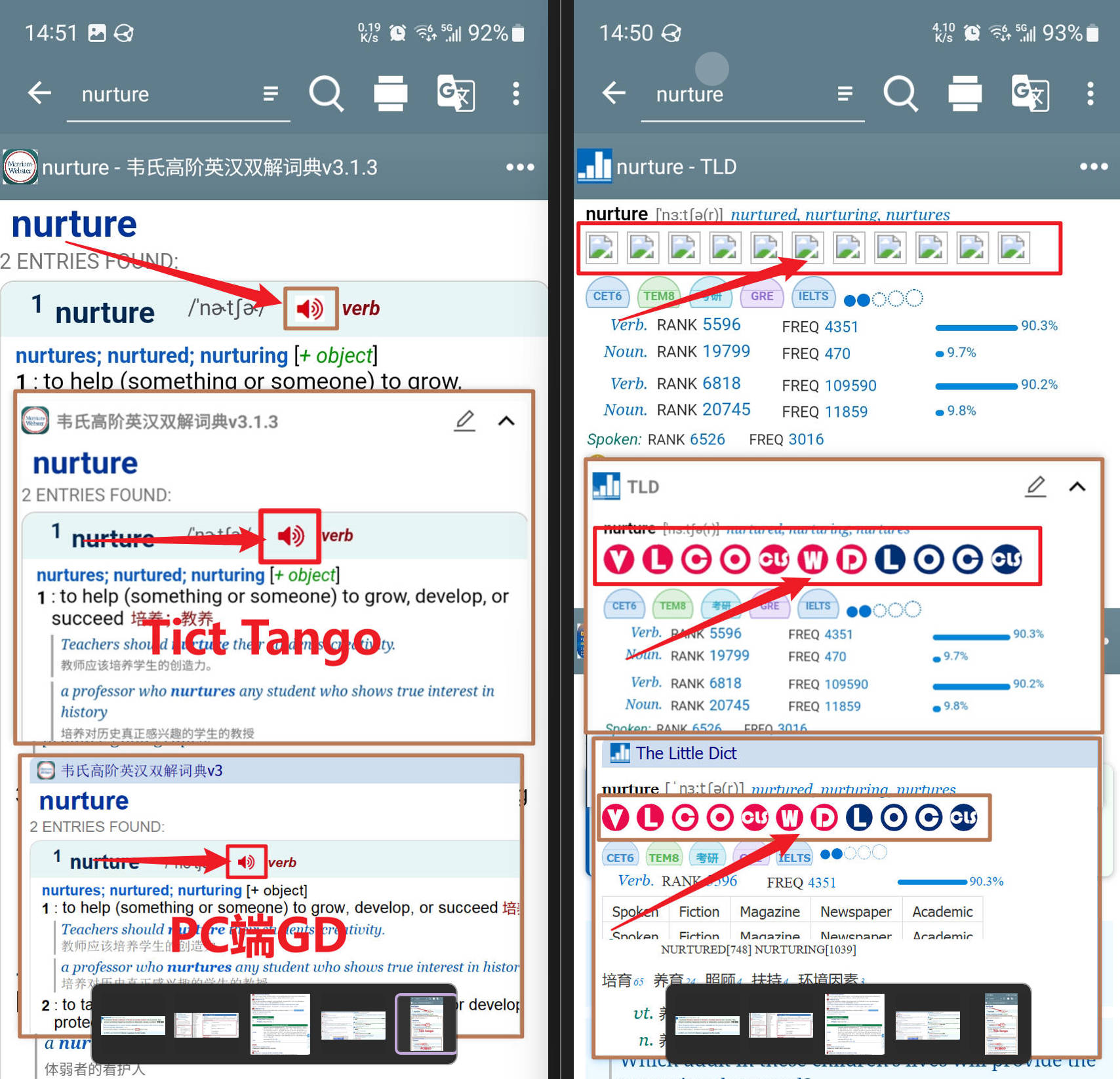This screenshot has height=1079, width=1120.
Task: Open the history list icon on left screen
Action: tap(270, 94)
